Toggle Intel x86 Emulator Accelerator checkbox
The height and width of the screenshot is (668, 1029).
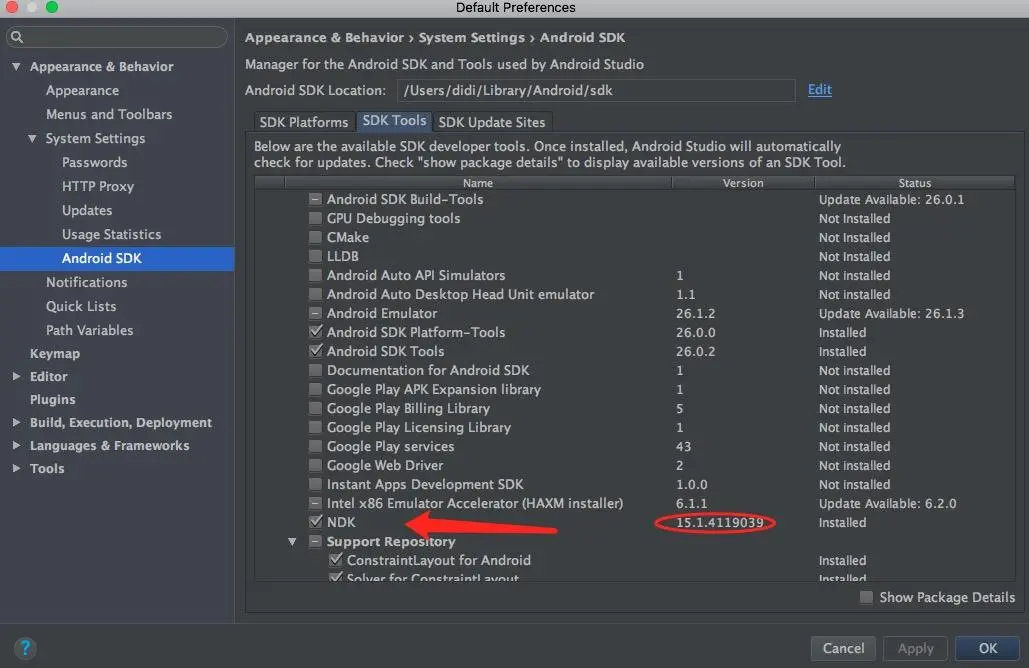point(316,503)
